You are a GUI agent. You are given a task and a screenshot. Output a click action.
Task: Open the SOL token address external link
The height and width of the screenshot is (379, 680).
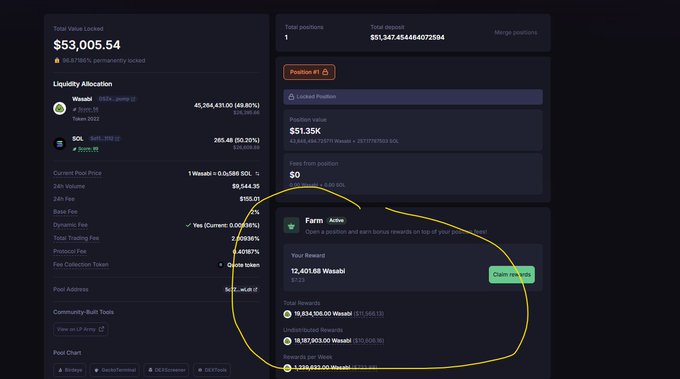pos(118,138)
